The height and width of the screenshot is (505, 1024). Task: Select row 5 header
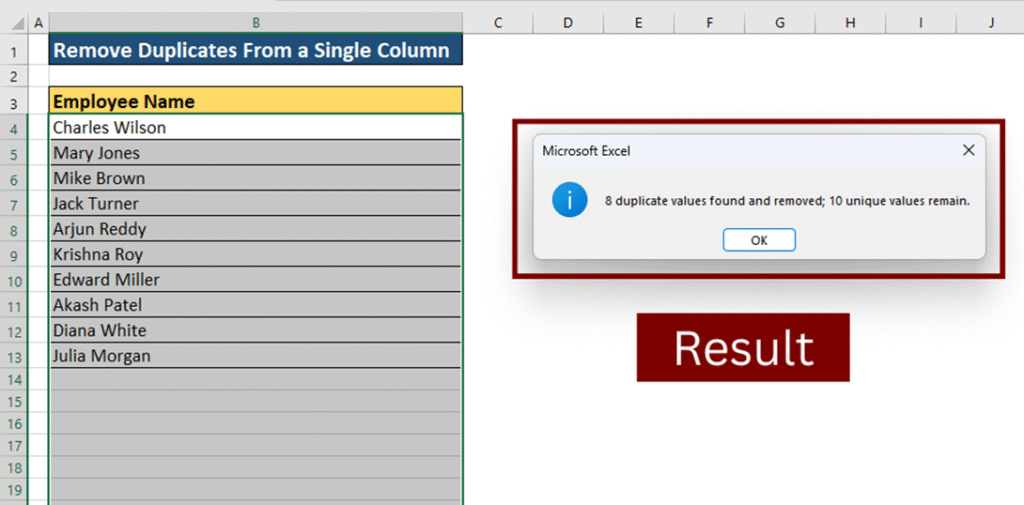pos(14,154)
